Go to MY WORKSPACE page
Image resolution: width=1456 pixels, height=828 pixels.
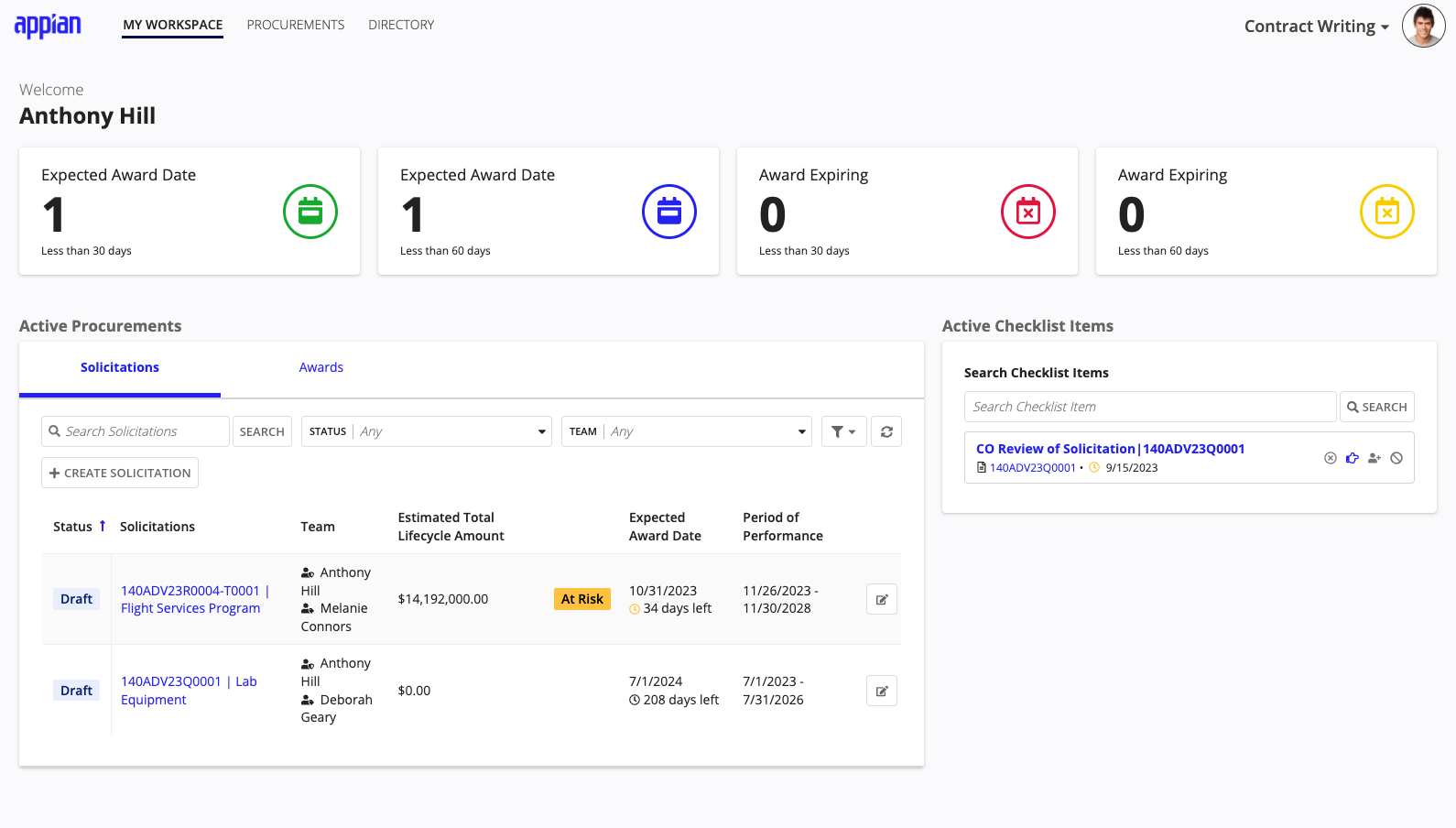click(173, 25)
